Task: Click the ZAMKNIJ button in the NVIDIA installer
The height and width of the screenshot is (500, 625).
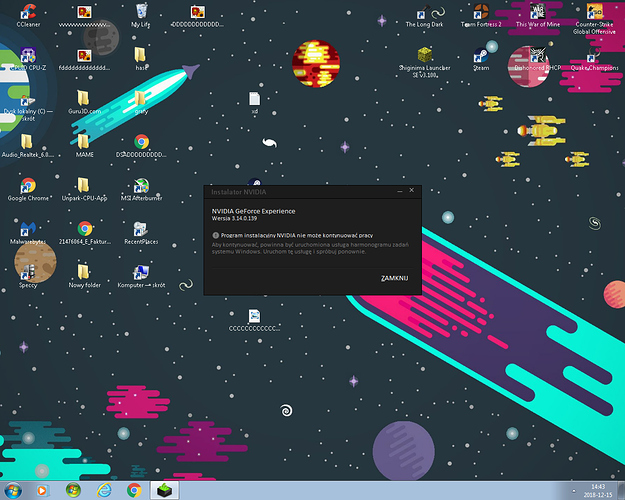Action: pyautogui.click(x=395, y=278)
